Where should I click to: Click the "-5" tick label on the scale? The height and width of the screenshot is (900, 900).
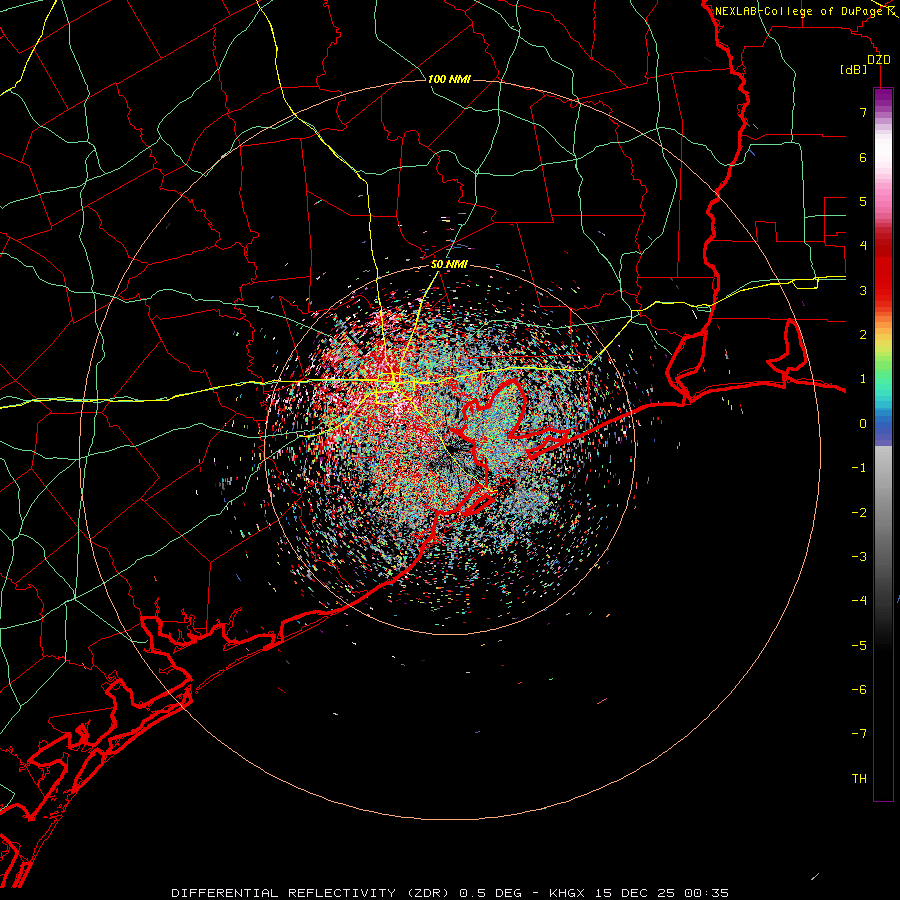pyautogui.click(x=859, y=646)
